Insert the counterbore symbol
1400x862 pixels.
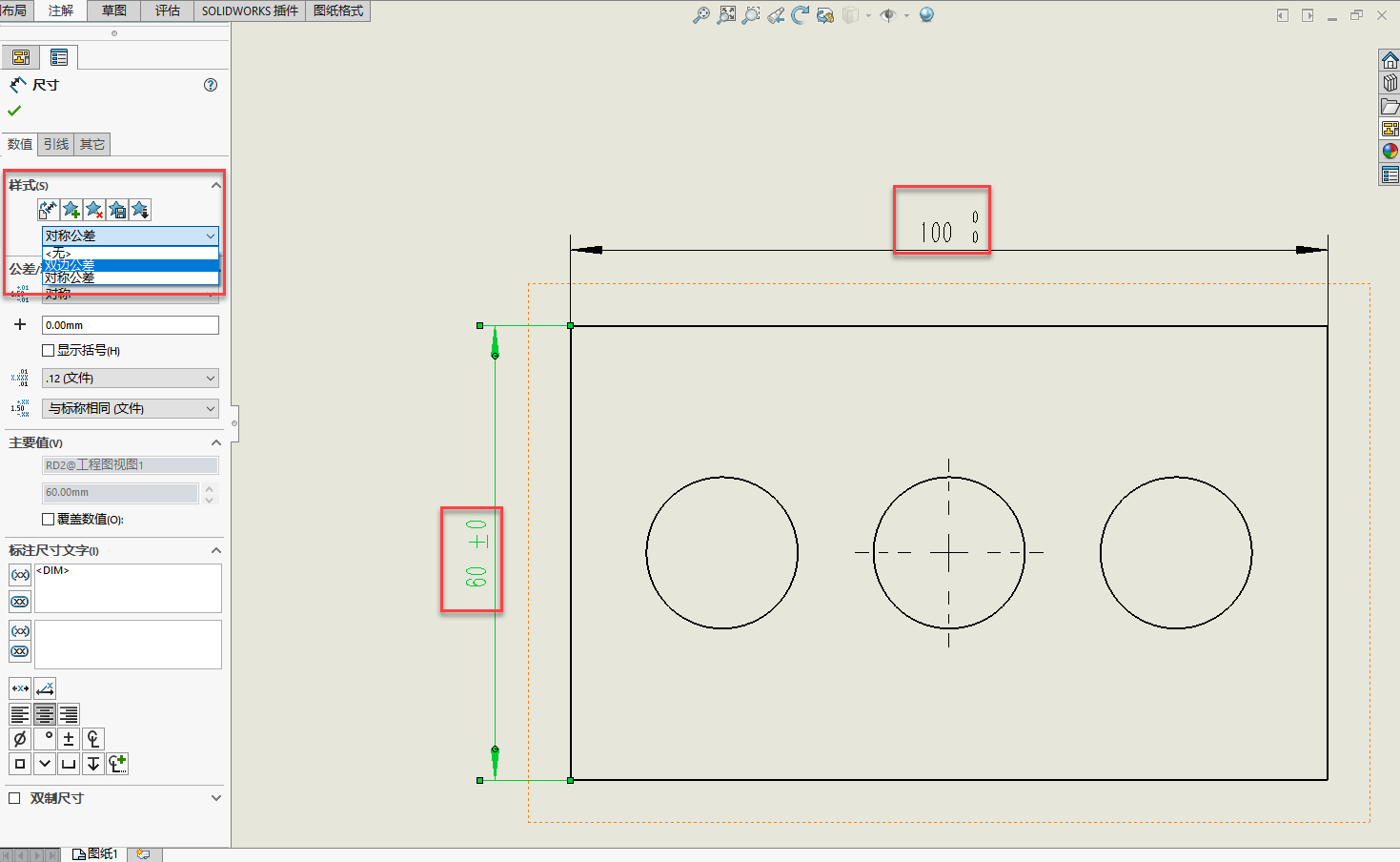pos(69,764)
